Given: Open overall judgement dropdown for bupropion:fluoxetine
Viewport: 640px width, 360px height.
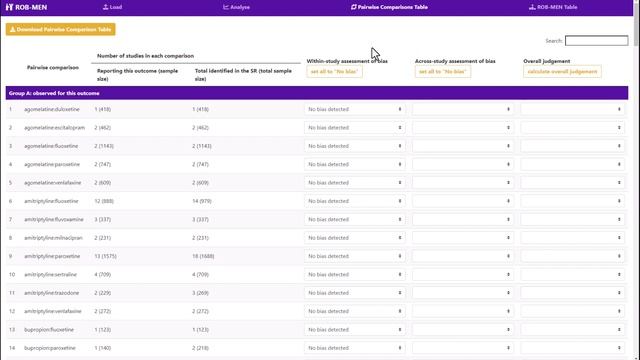Looking at the screenshot, I should point(573,330).
